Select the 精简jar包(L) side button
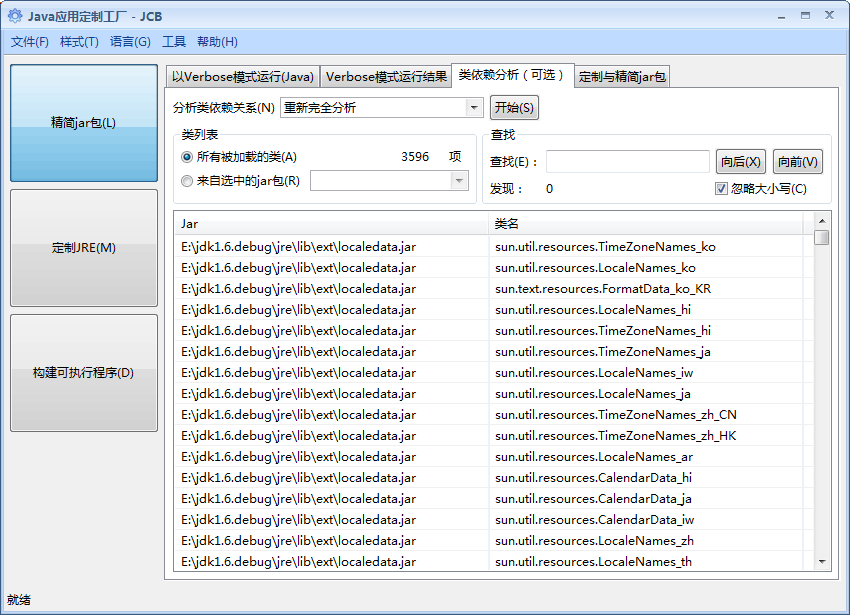Viewport: 850px width, 615px height. (84, 123)
